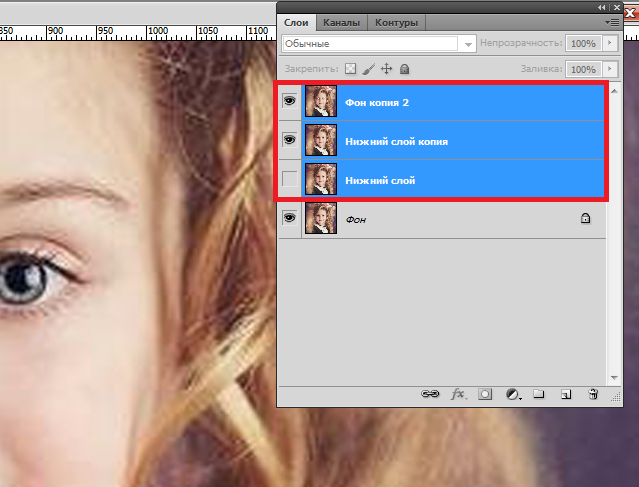This screenshot has height=487, width=639.
Task: Click the Нижний слой копия layer thumbnail
Action: click(x=321, y=140)
